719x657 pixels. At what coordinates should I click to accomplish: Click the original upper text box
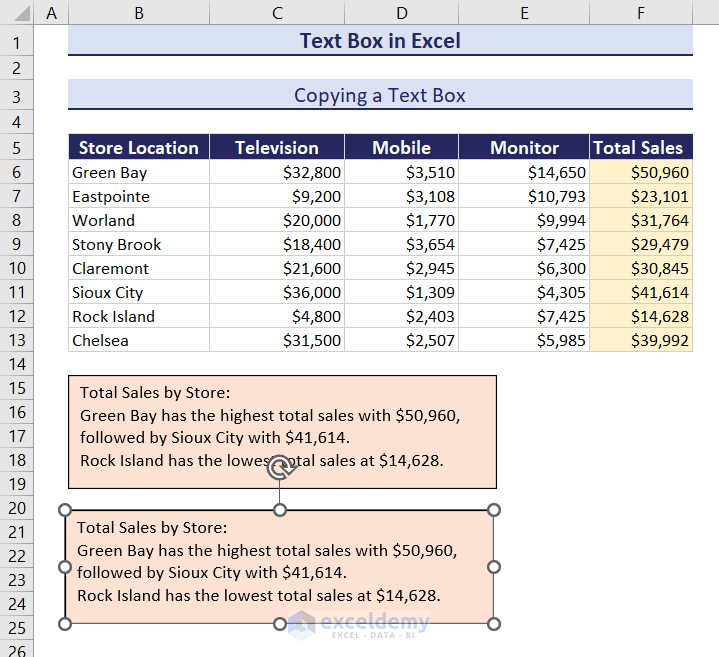(x=282, y=432)
